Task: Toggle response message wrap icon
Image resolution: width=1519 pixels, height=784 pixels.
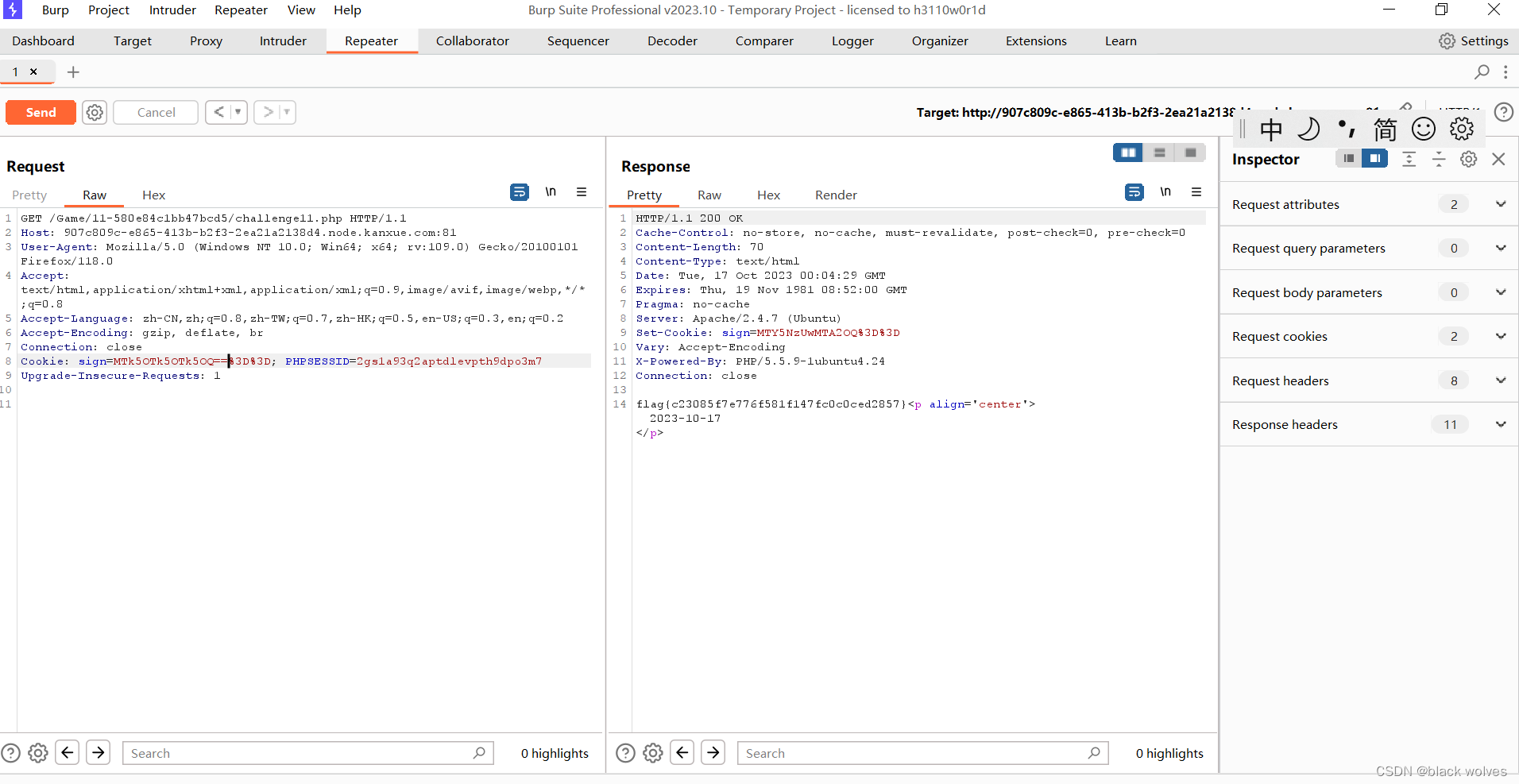Action: pos(1134,192)
